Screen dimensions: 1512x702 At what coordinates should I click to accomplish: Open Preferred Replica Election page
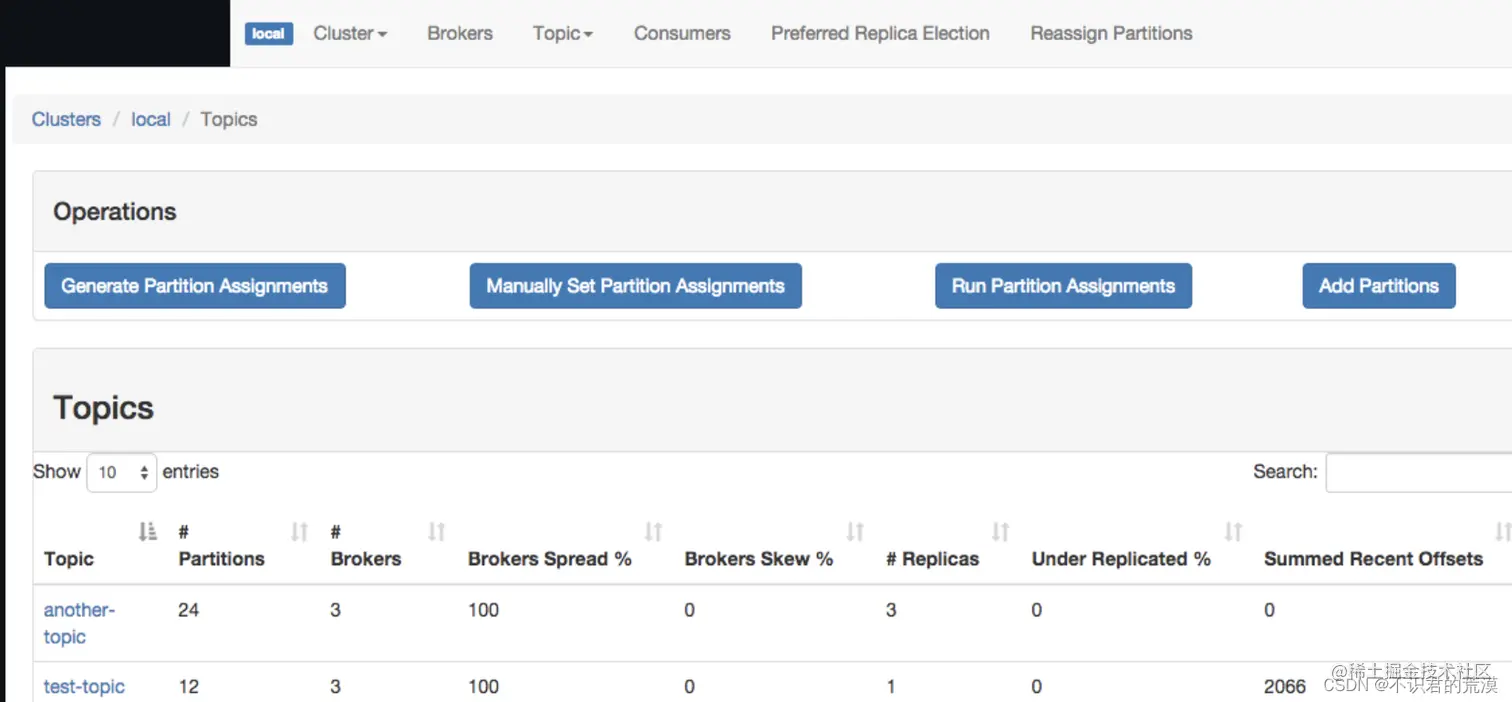880,33
